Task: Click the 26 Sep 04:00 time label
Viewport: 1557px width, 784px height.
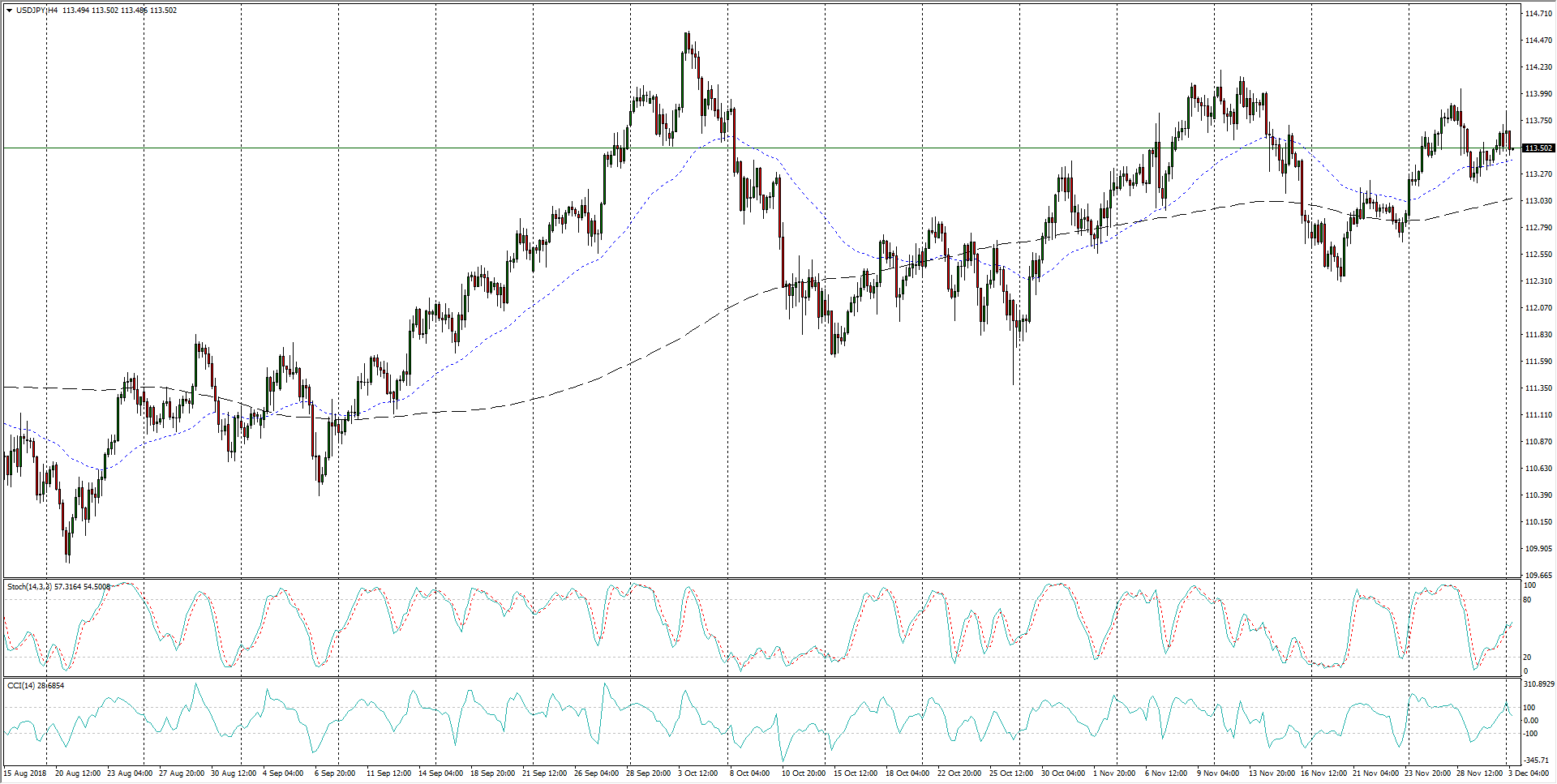Action: pos(597,773)
